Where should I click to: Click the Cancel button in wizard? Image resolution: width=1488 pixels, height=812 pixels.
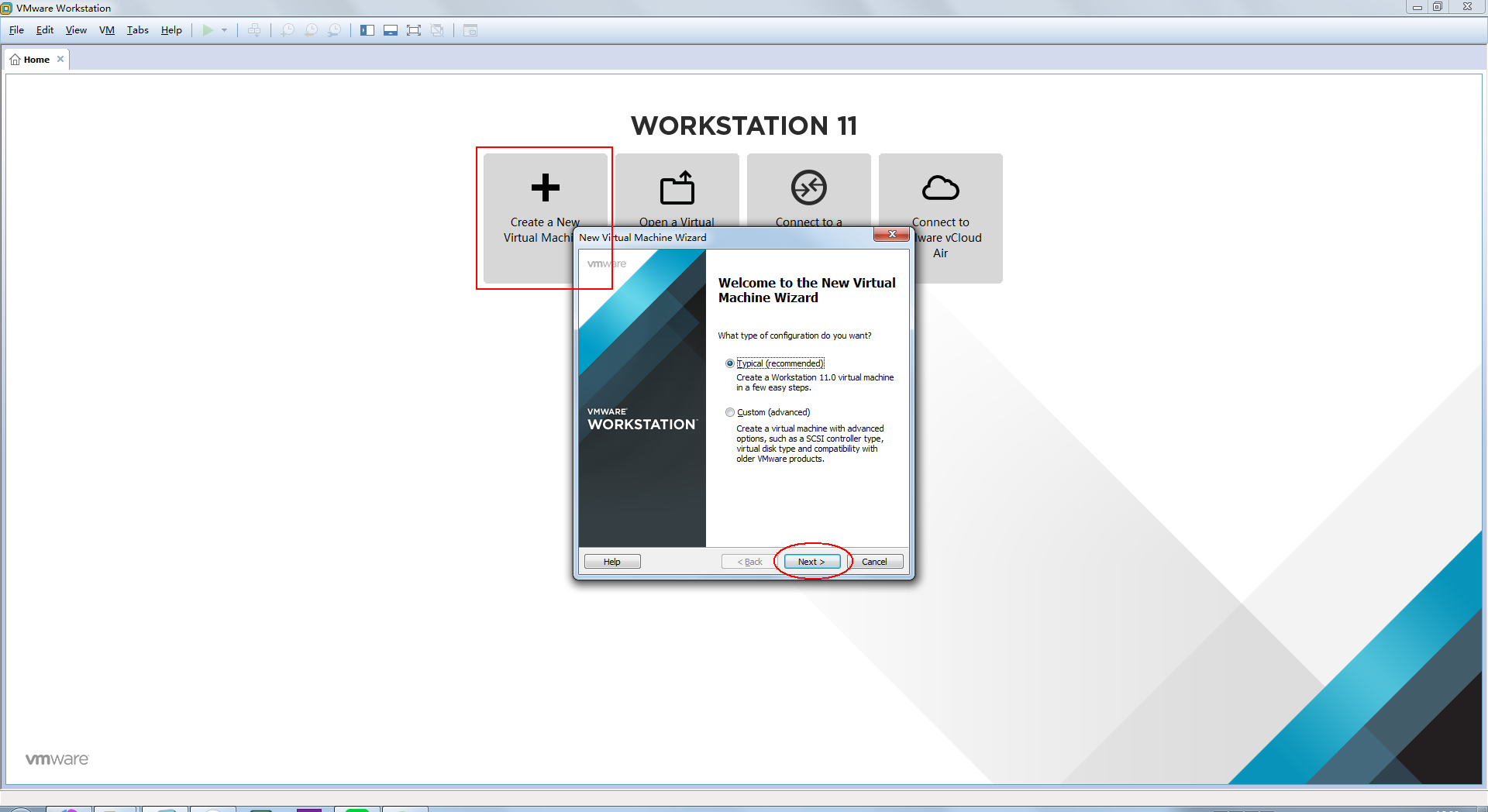pyautogui.click(x=874, y=562)
